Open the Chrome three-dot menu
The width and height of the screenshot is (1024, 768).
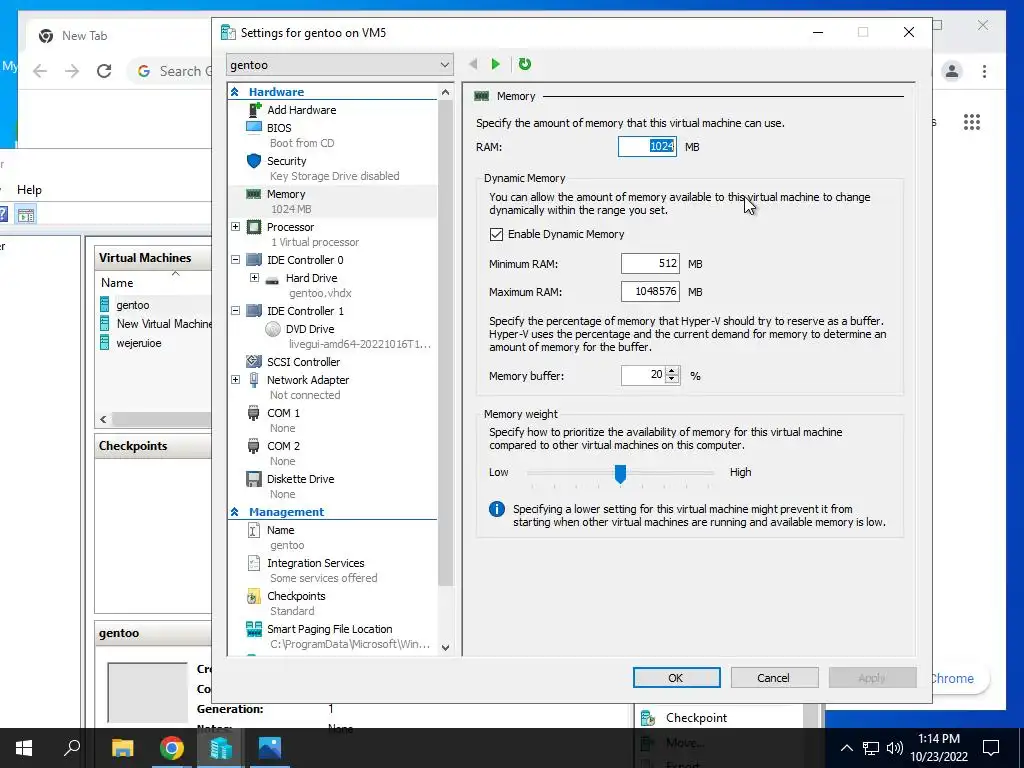pyautogui.click(x=984, y=71)
